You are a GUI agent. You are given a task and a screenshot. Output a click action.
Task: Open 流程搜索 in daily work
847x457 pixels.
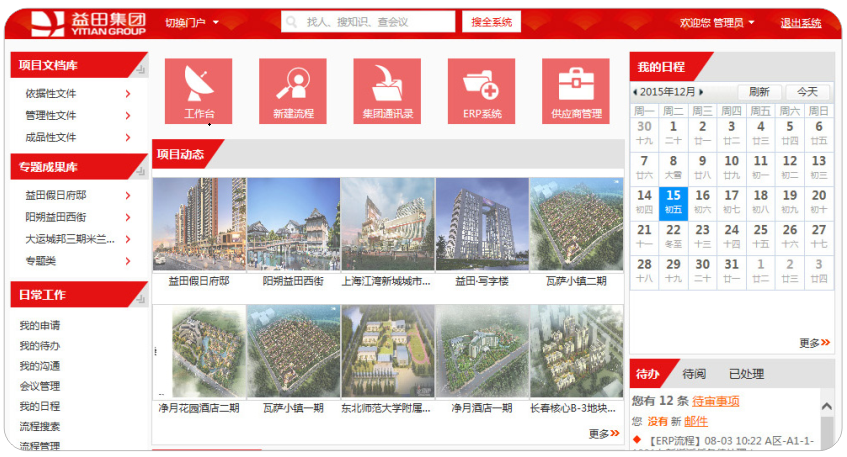39,426
